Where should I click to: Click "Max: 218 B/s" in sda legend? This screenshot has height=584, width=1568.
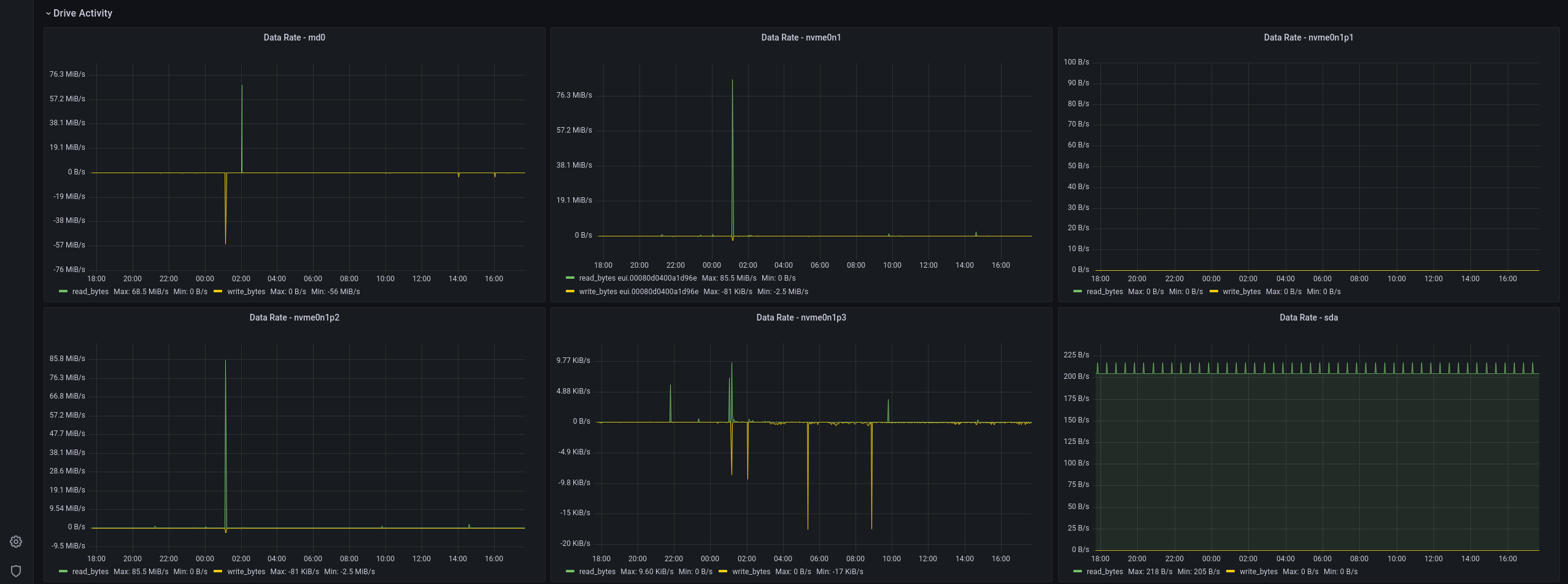click(x=1150, y=572)
